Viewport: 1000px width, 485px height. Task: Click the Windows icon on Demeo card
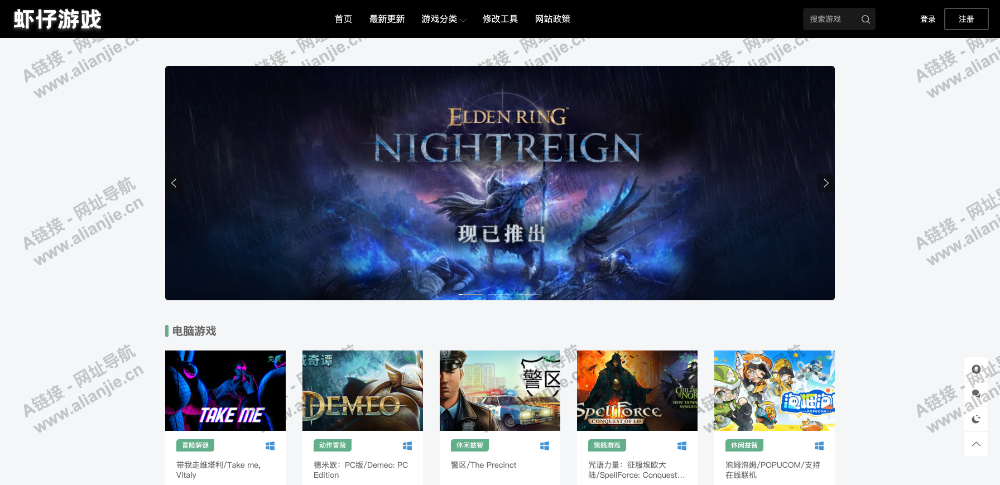pos(408,445)
